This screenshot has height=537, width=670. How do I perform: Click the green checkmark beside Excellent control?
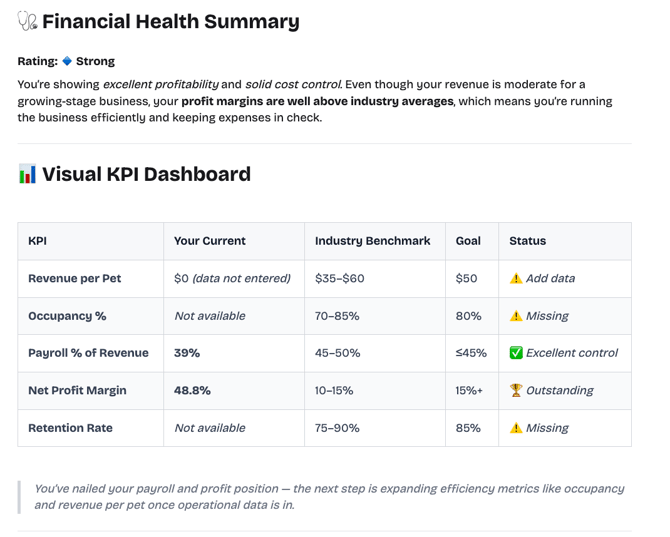(516, 353)
